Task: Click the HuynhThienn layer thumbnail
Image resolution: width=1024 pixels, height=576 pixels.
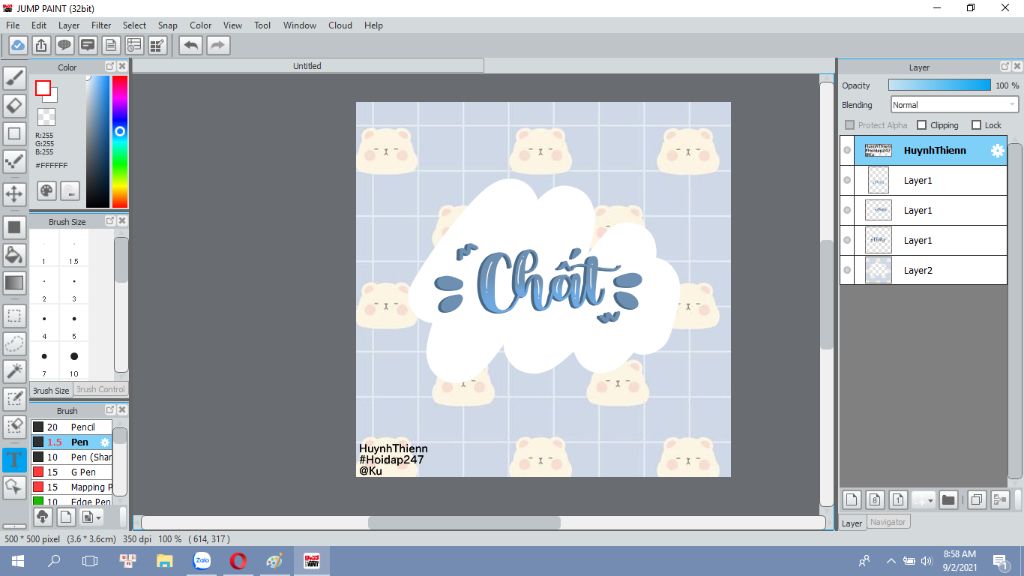Action: tap(878, 151)
